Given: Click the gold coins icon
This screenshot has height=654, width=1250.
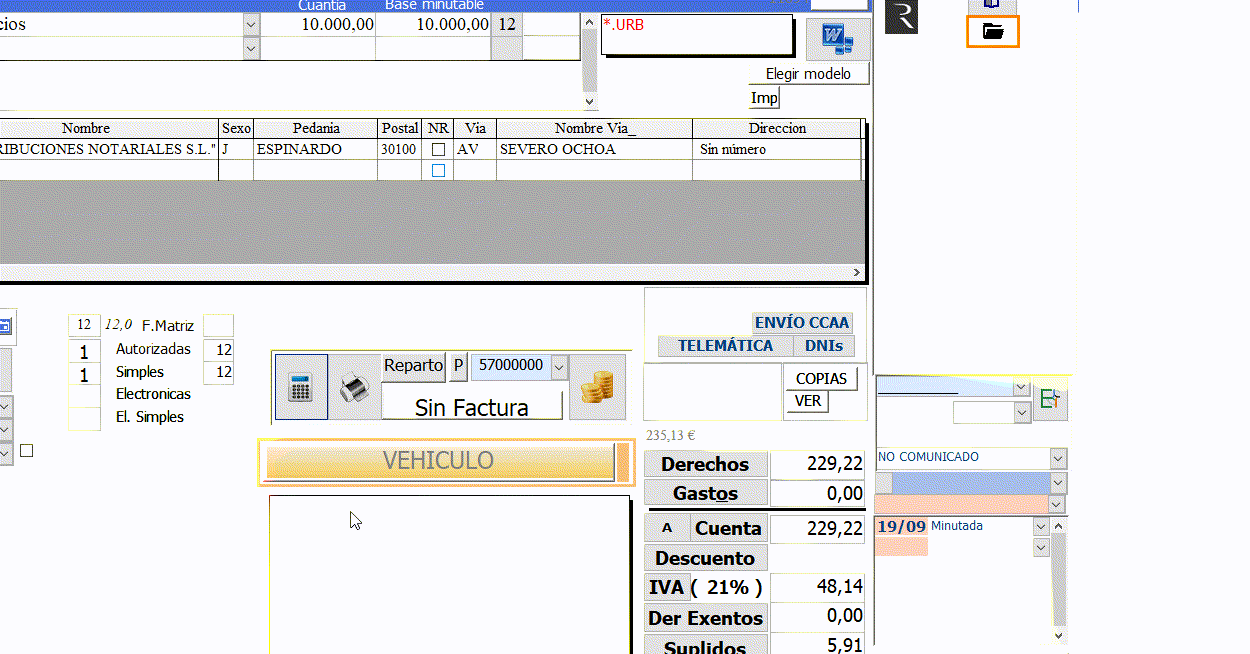Looking at the screenshot, I should point(598,387).
